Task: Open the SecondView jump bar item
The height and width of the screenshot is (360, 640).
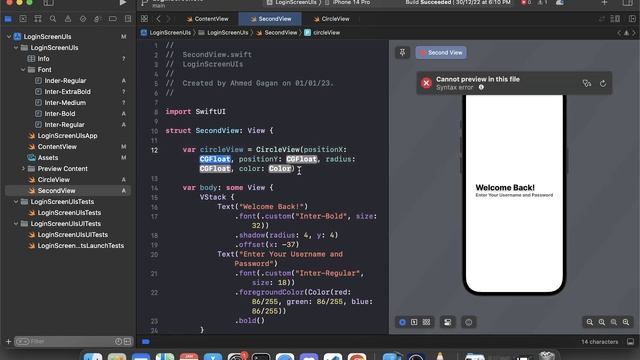Action: click(x=277, y=33)
